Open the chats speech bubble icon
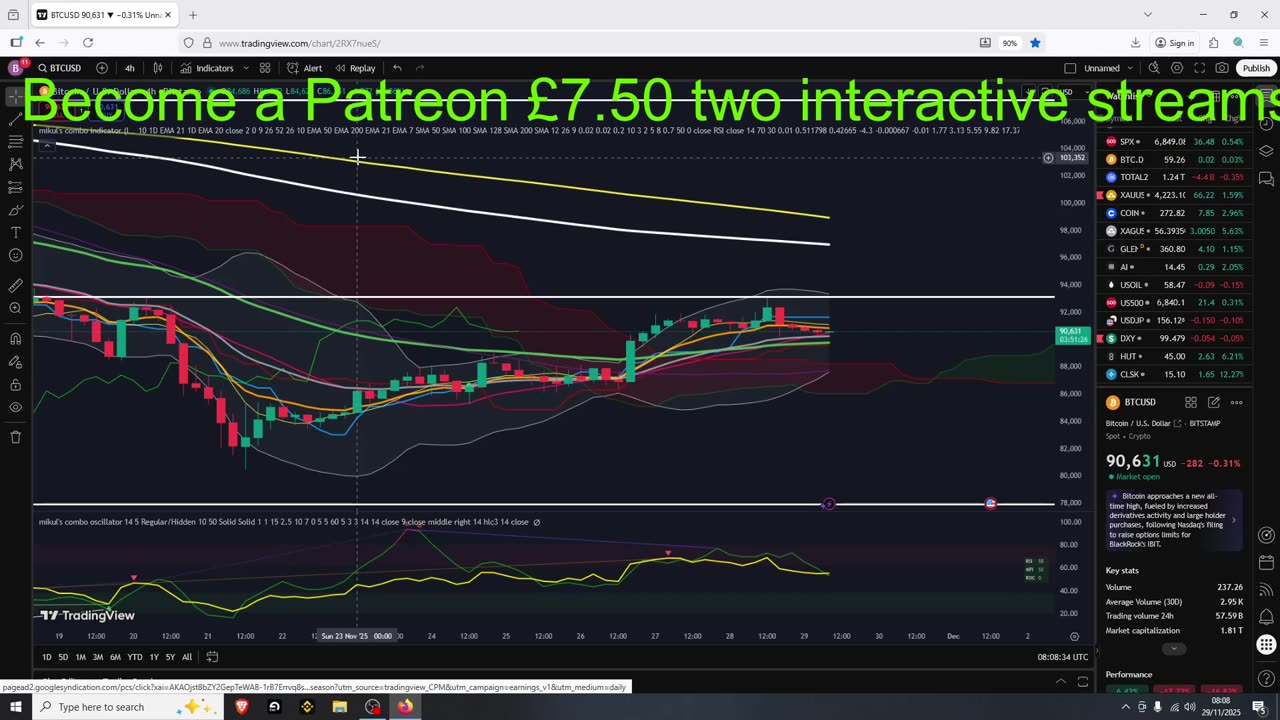This screenshot has height=720, width=1280. (1266, 179)
